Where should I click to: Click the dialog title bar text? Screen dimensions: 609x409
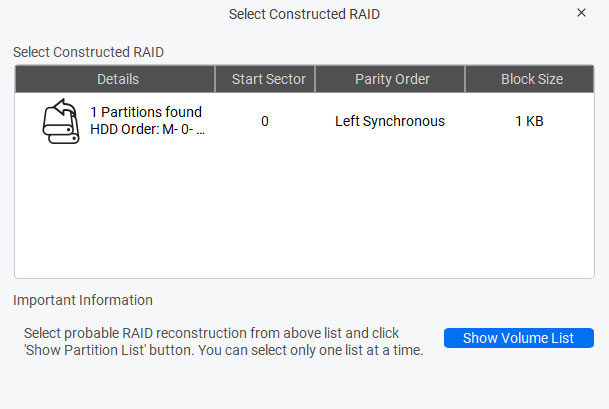click(304, 14)
